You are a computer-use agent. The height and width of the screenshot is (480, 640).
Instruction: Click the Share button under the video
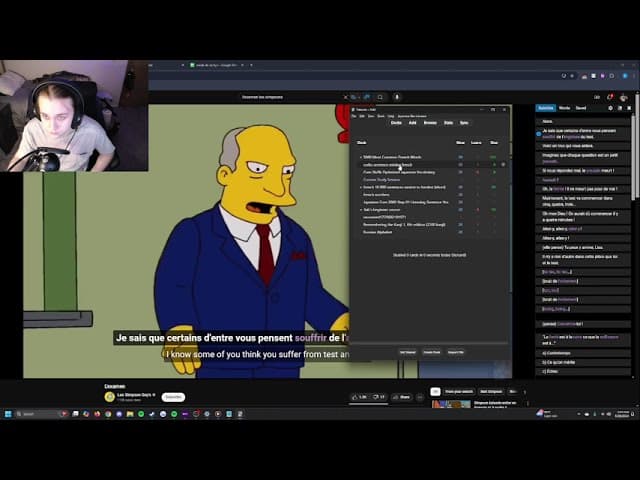pos(401,397)
